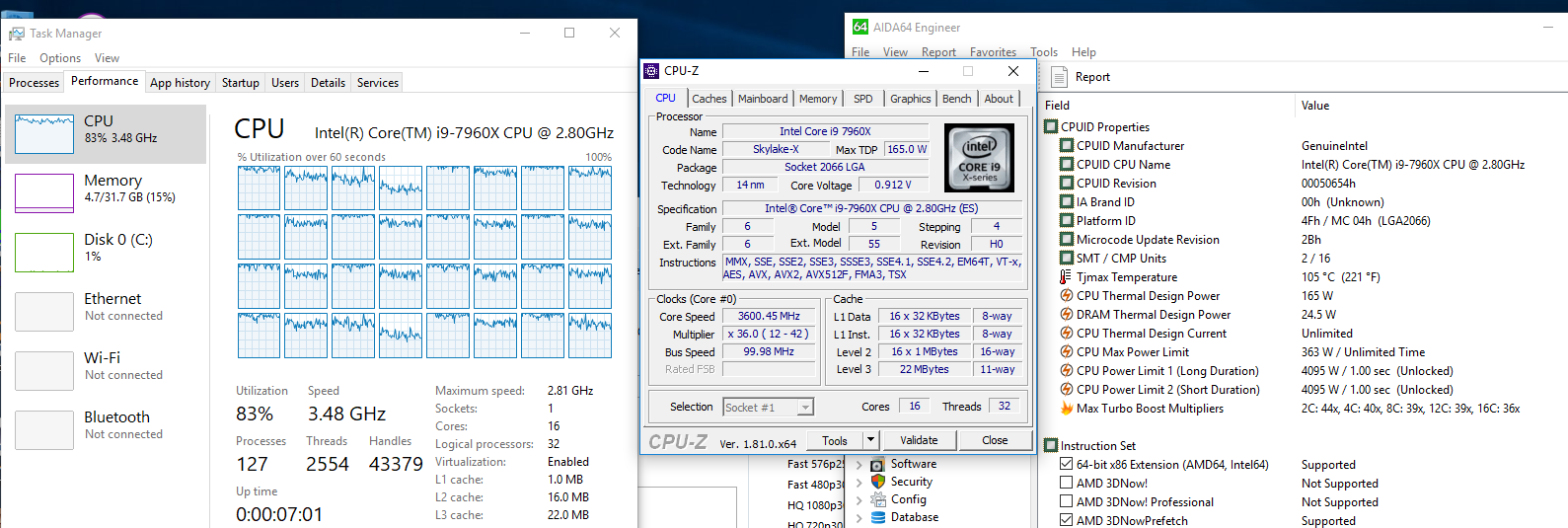The height and width of the screenshot is (528, 1568).
Task: Click the Task Manager title bar icon
Action: pos(16,34)
